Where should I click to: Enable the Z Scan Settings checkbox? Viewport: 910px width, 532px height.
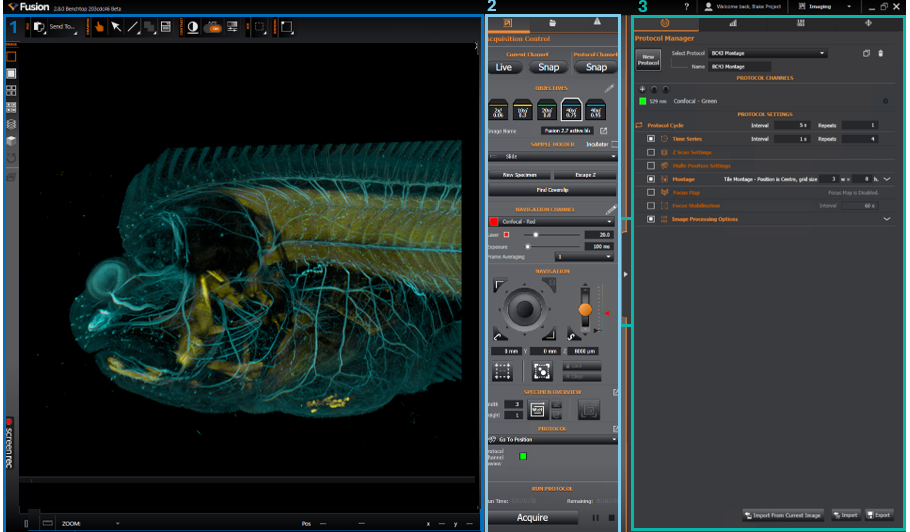coord(651,152)
